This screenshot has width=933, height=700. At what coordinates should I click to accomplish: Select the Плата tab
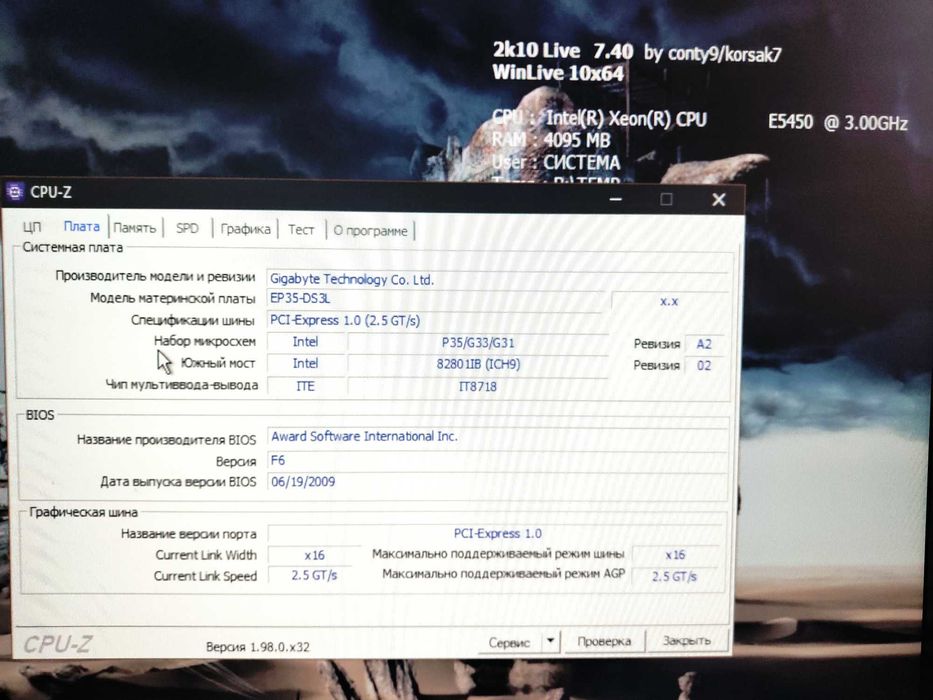coord(82,226)
